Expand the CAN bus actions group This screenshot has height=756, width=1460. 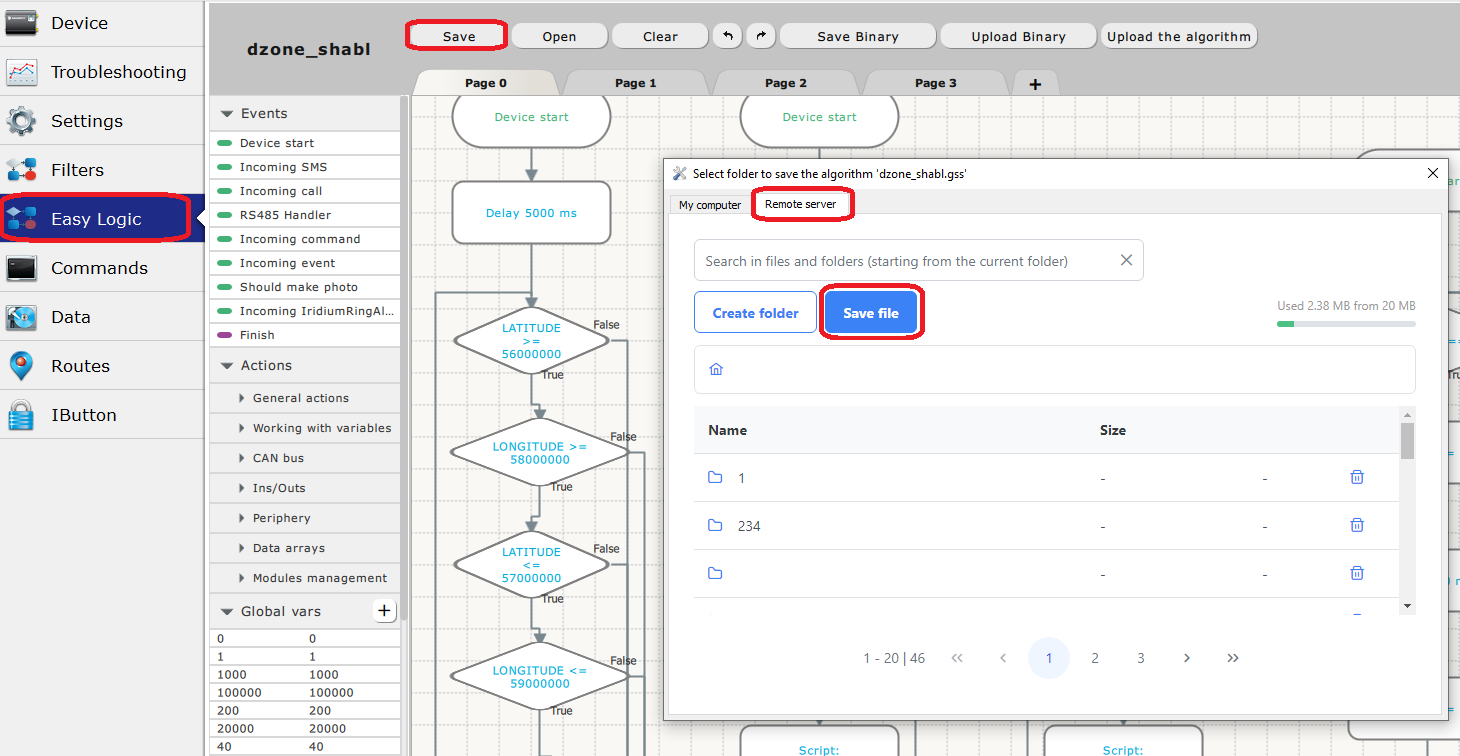coord(277,458)
